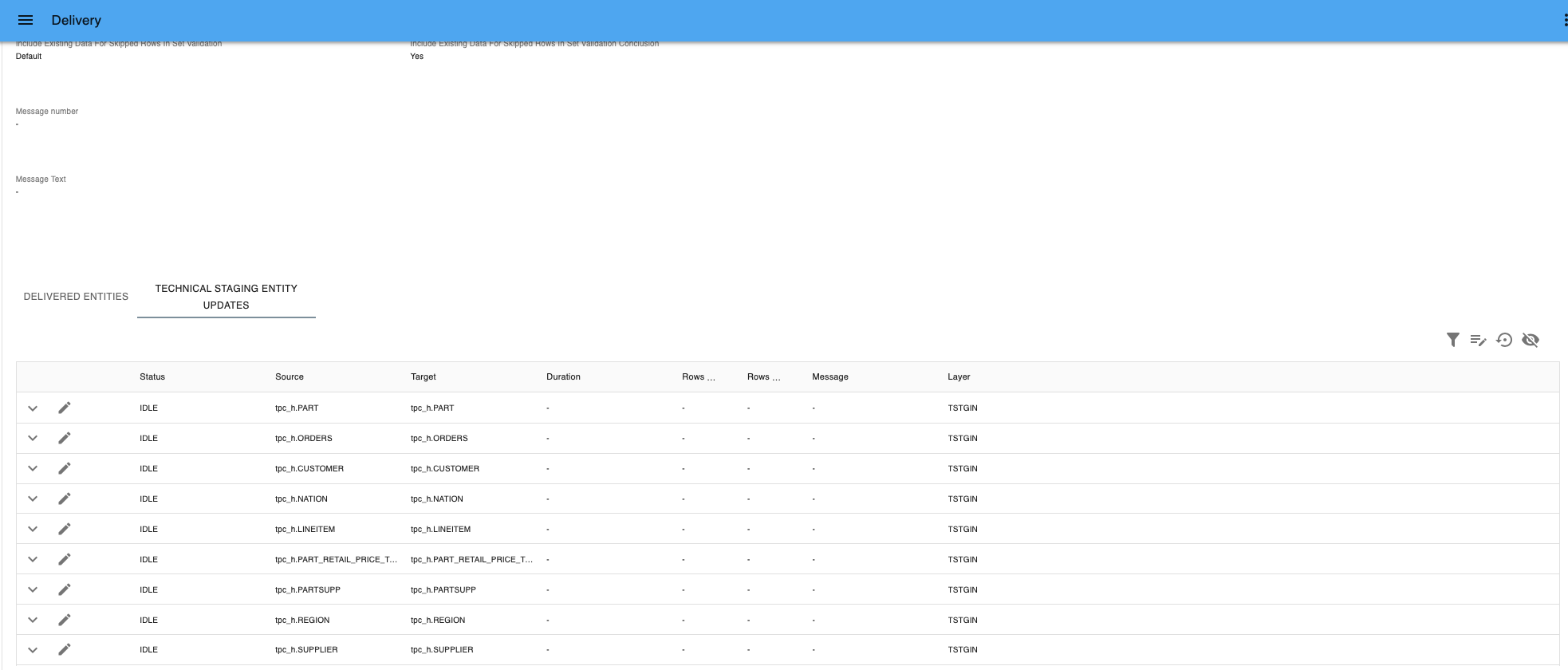Click the restore history icon above table
Viewport: 1568px width, 670px height.
1504,340
